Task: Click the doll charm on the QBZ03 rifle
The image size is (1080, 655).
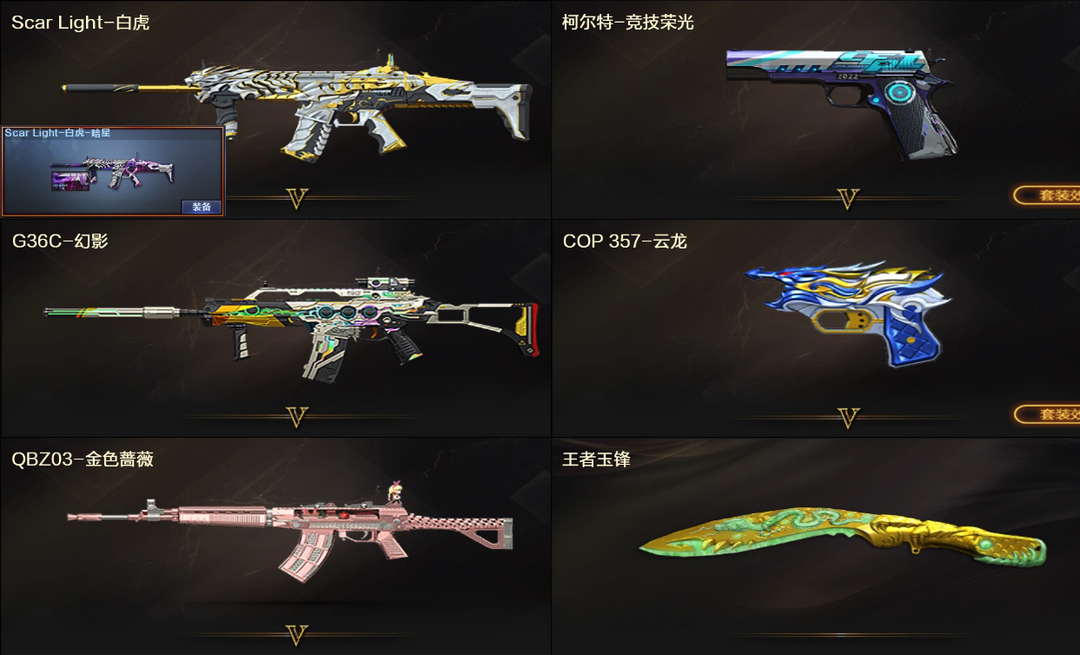Action: click(x=395, y=492)
